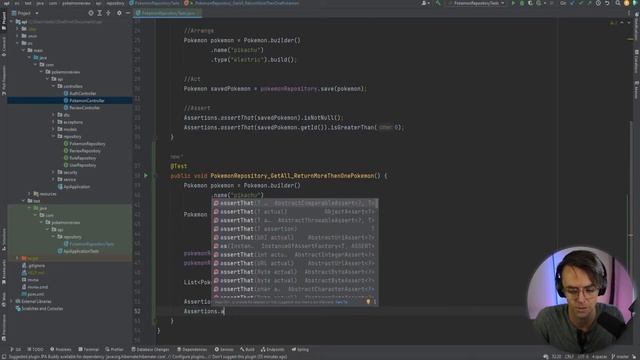The image size is (640, 360).
Task: Start debug session with bug icon
Action: point(522,3)
